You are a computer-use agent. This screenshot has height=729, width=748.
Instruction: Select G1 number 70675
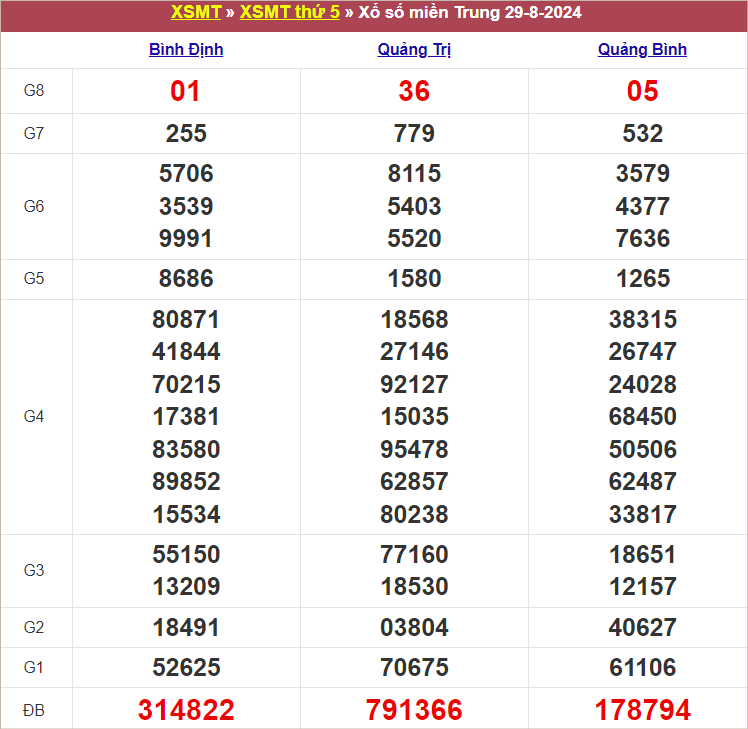pos(414,668)
